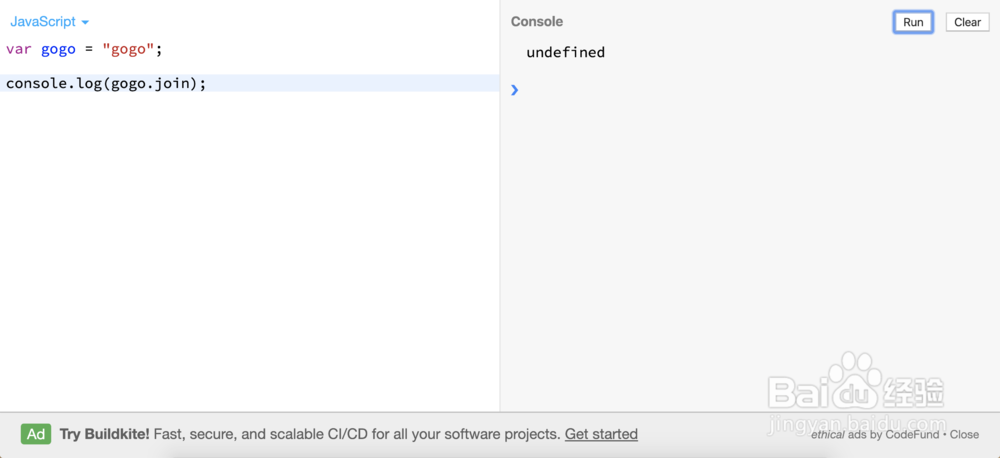The height and width of the screenshot is (458, 1000).
Task: Click the empty line between the code statements
Action: (249, 66)
